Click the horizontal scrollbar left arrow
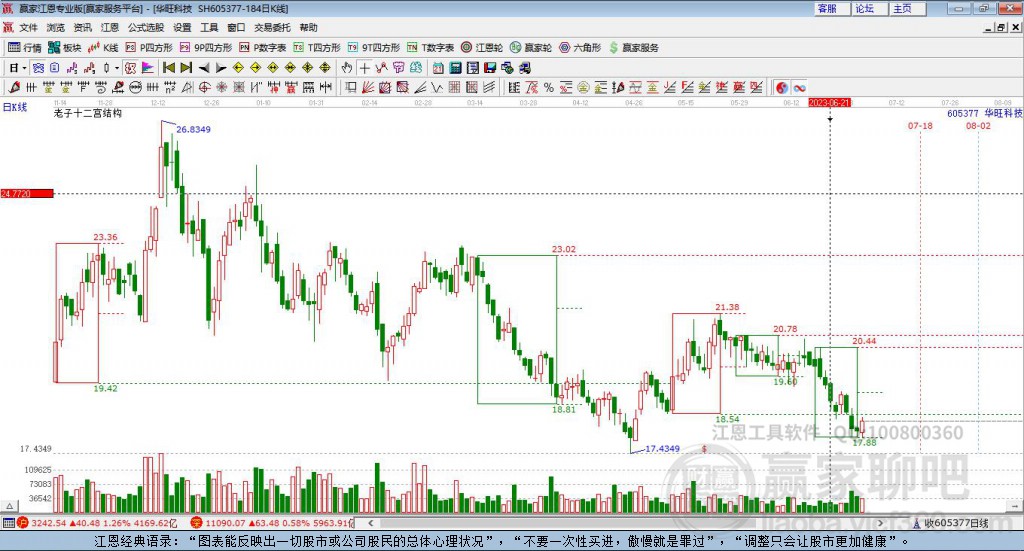This screenshot has width=1024, height=551. (x=370, y=523)
